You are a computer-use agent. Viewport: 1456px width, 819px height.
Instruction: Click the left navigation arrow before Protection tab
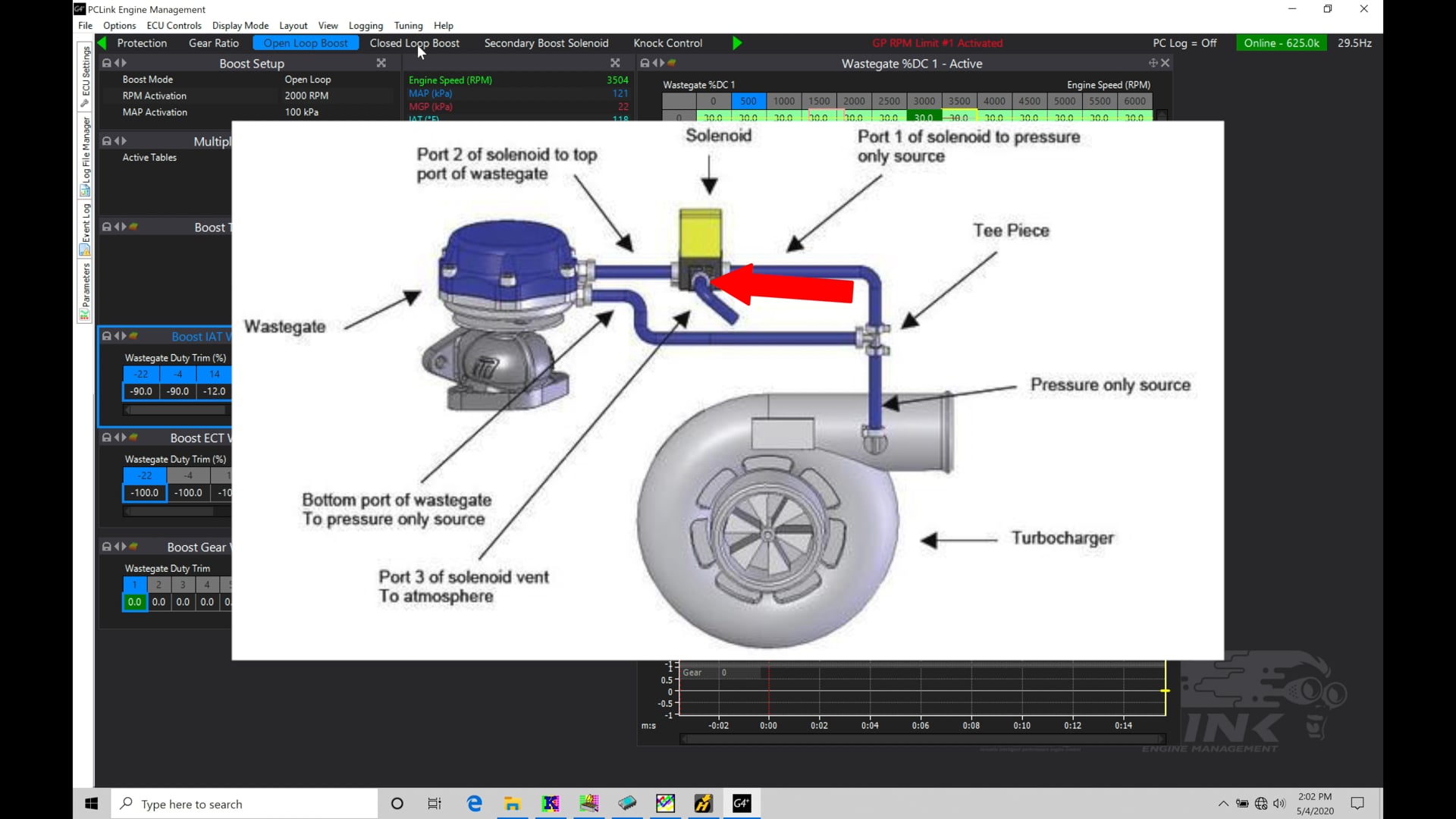click(x=101, y=43)
